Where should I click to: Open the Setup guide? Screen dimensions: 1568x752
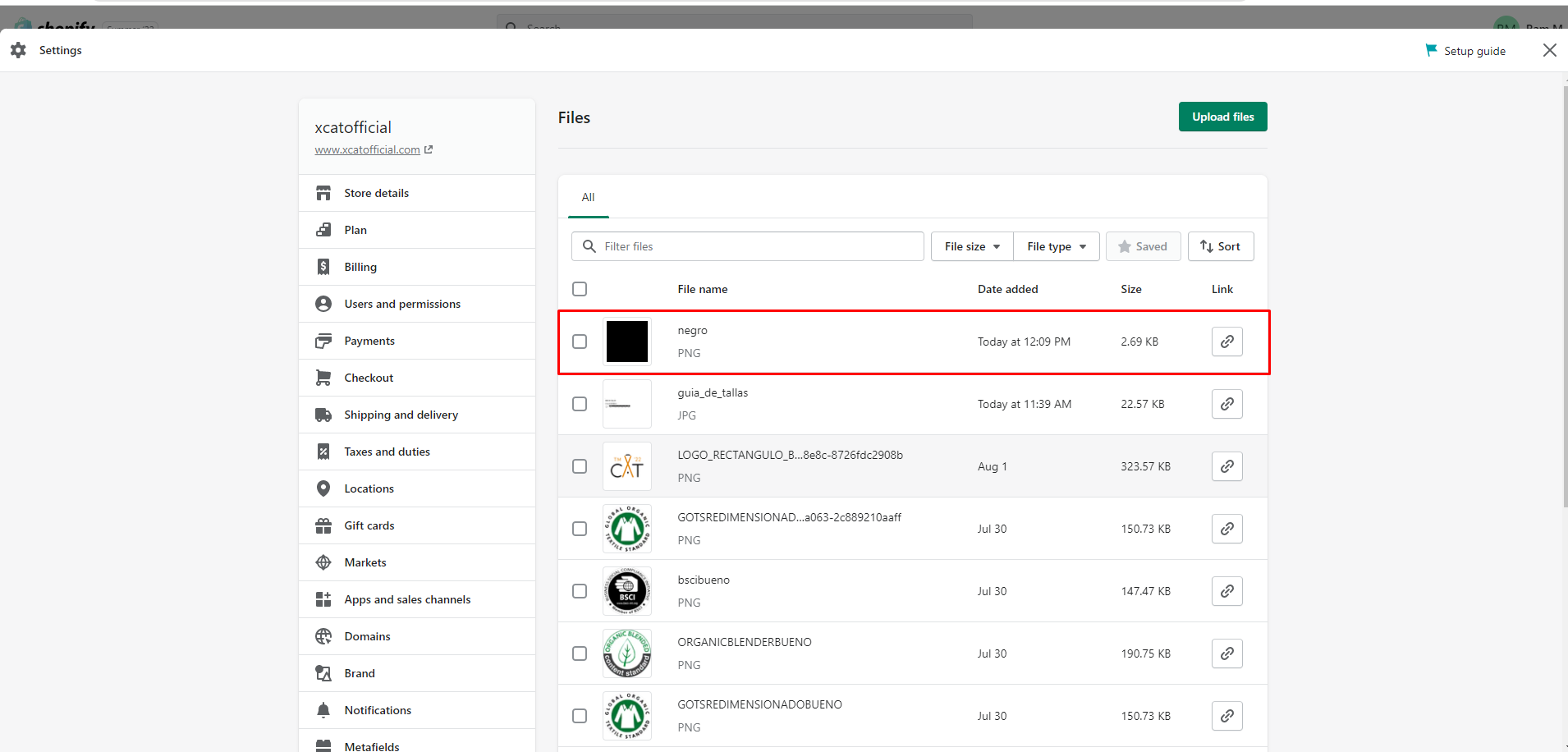pyautogui.click(x=1465, y=51)
